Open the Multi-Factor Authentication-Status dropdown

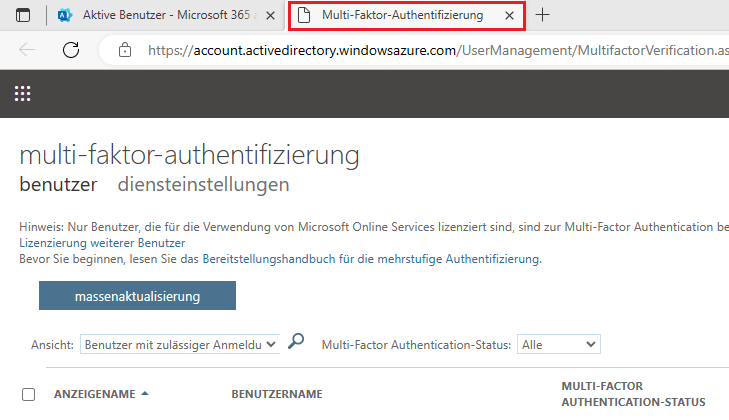[558, 344]
